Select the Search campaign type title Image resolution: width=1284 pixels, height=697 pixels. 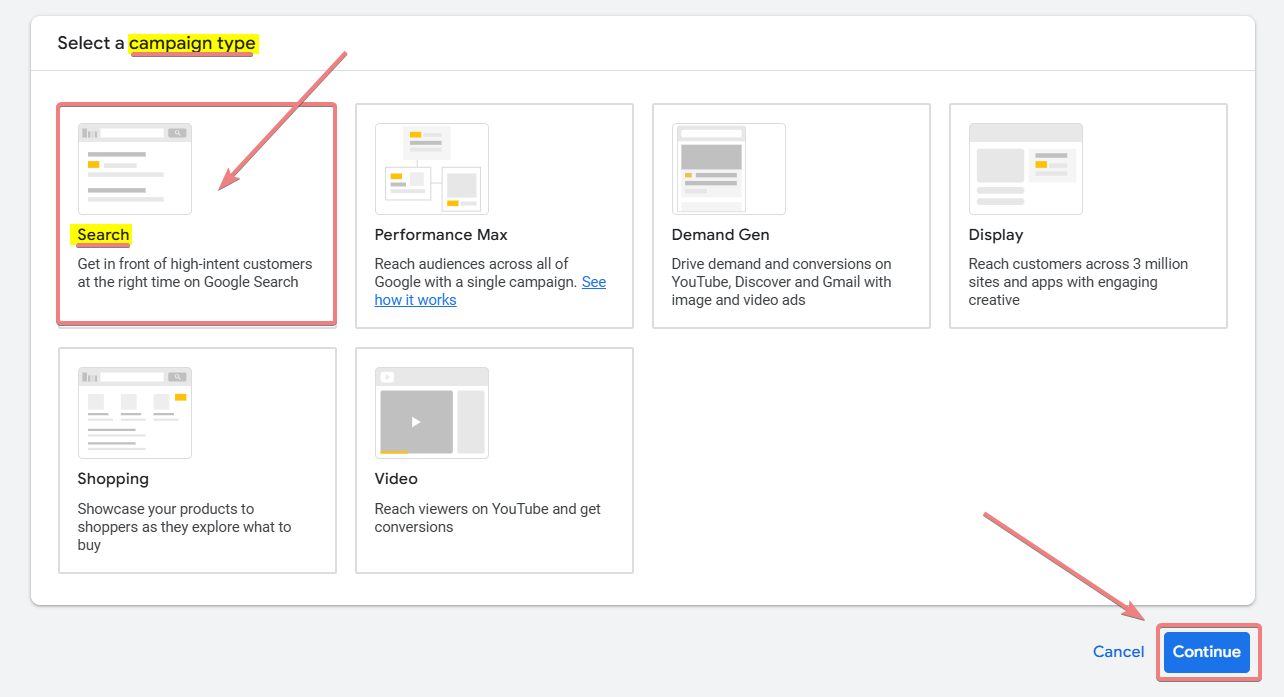(x=104, y=235)
